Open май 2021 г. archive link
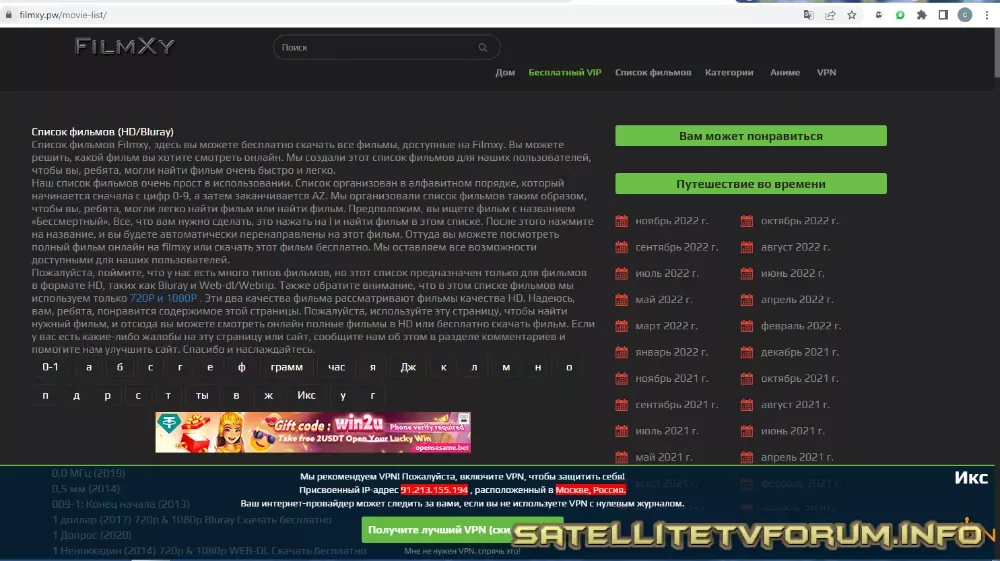This screenshot has height=561, width=1000. click(x=663, y=456)
